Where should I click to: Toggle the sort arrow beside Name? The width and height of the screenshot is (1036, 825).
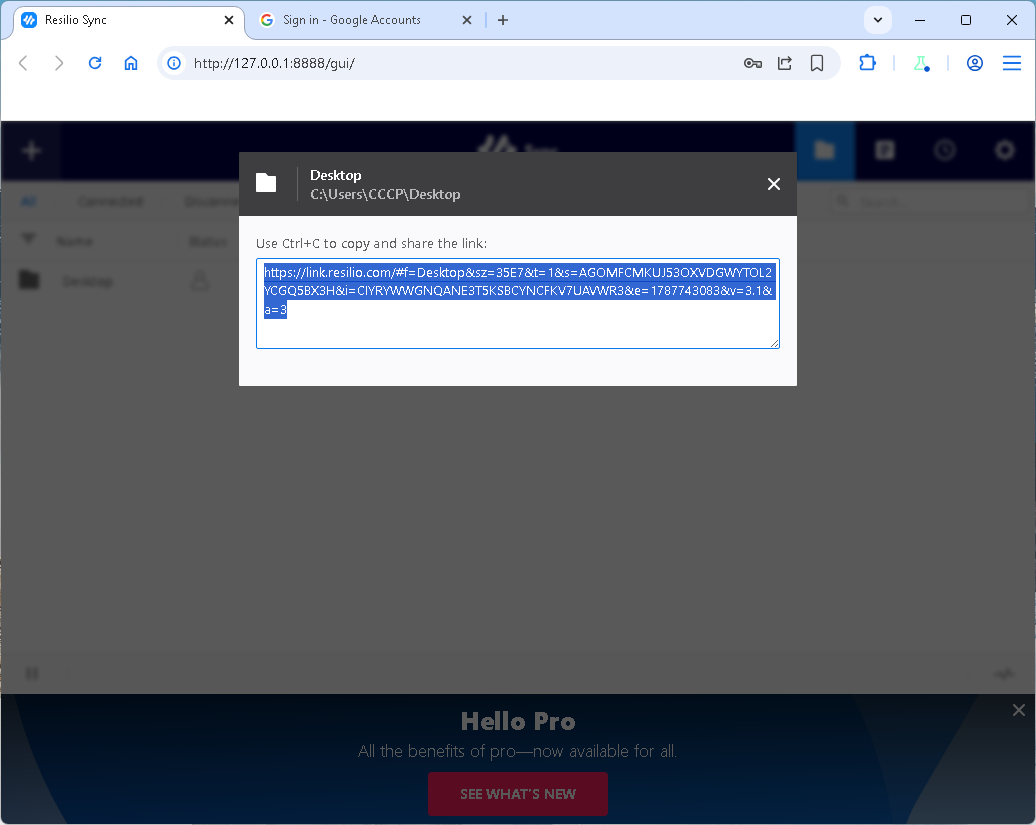28,239
